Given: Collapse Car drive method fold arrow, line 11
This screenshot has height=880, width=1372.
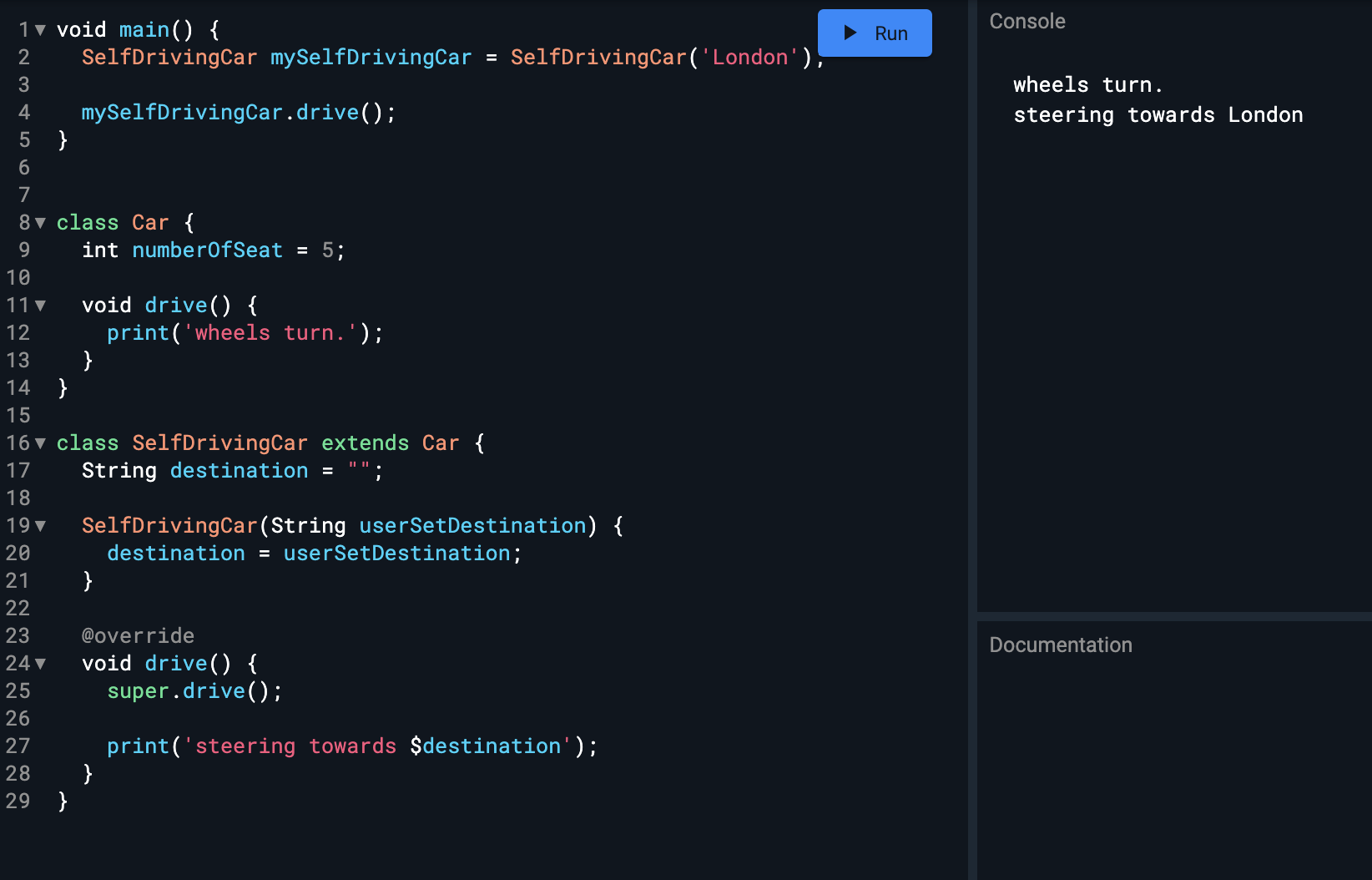Looking at the screenshot, I should coord(40,306).
